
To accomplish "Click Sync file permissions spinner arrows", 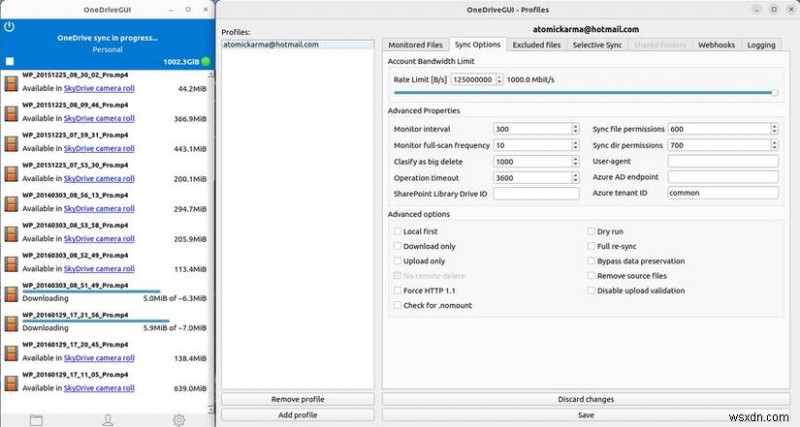I will [x=774, y=129].
